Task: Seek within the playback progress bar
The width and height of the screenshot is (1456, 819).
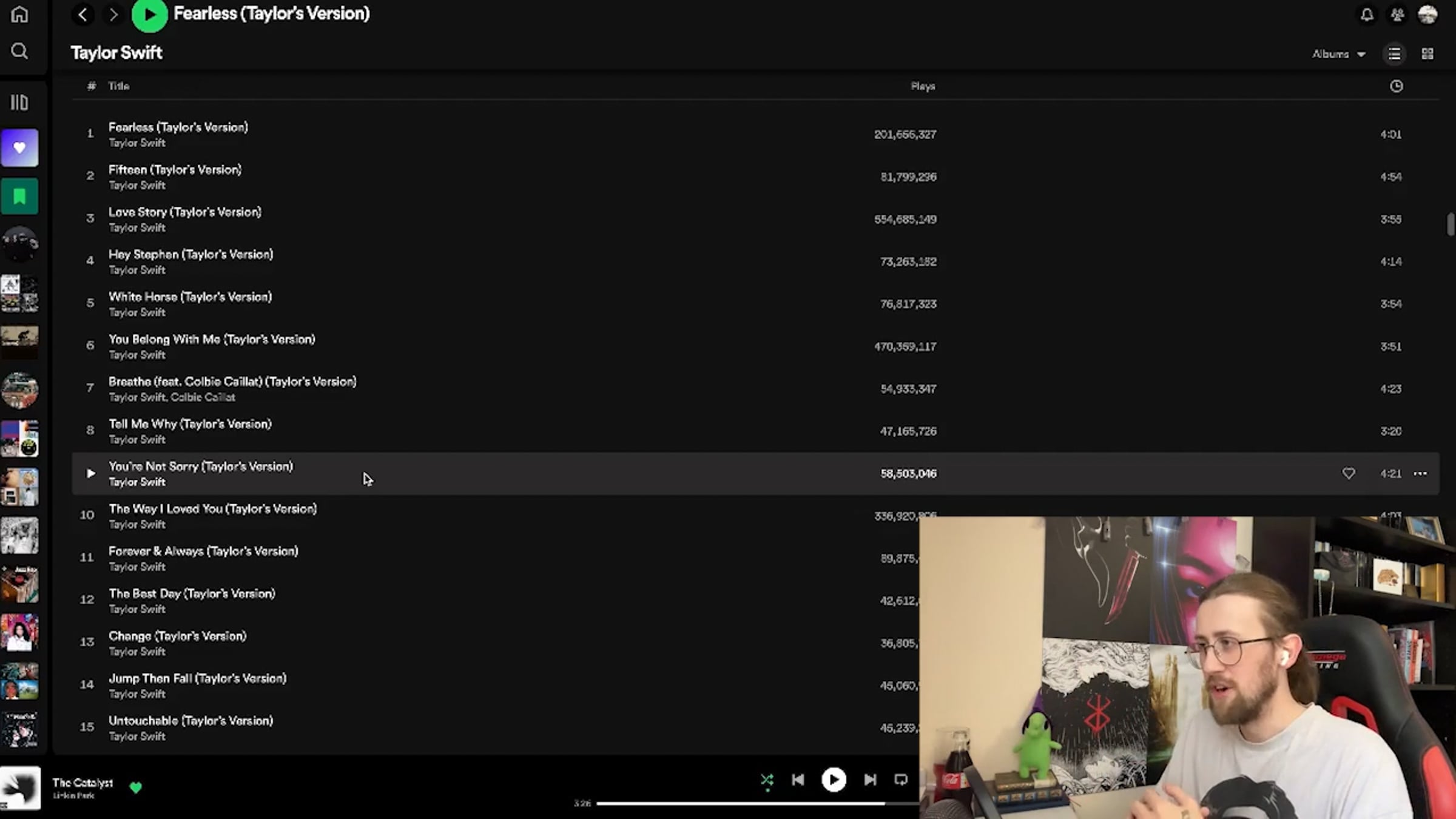Action: pyautogui.click(x=758, y=804)
